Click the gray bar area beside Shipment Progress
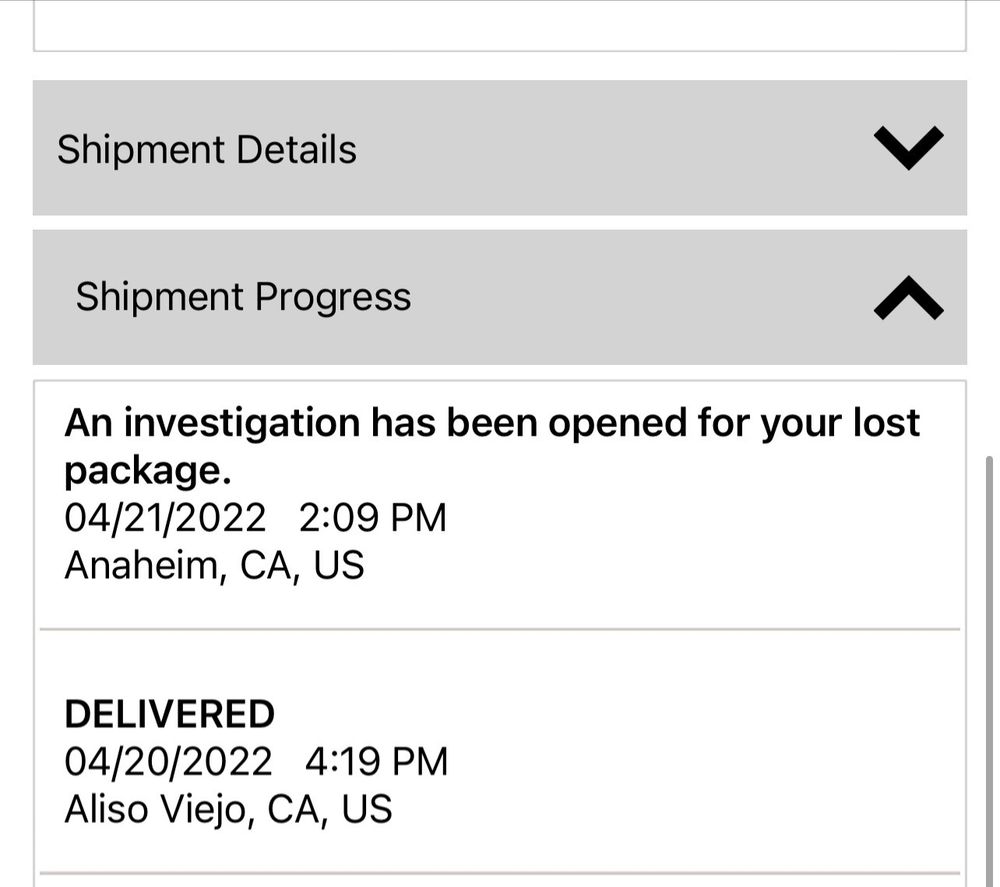This screenshot has width=1000, height=887. (x=640, y=298)
